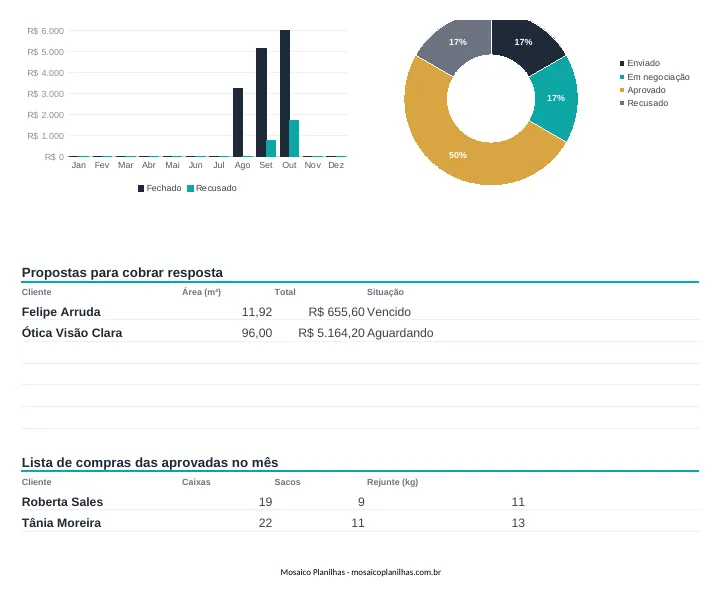Click the Sacos column header
Viewport: 719px width, 597px height.
[x=288, y=482]
